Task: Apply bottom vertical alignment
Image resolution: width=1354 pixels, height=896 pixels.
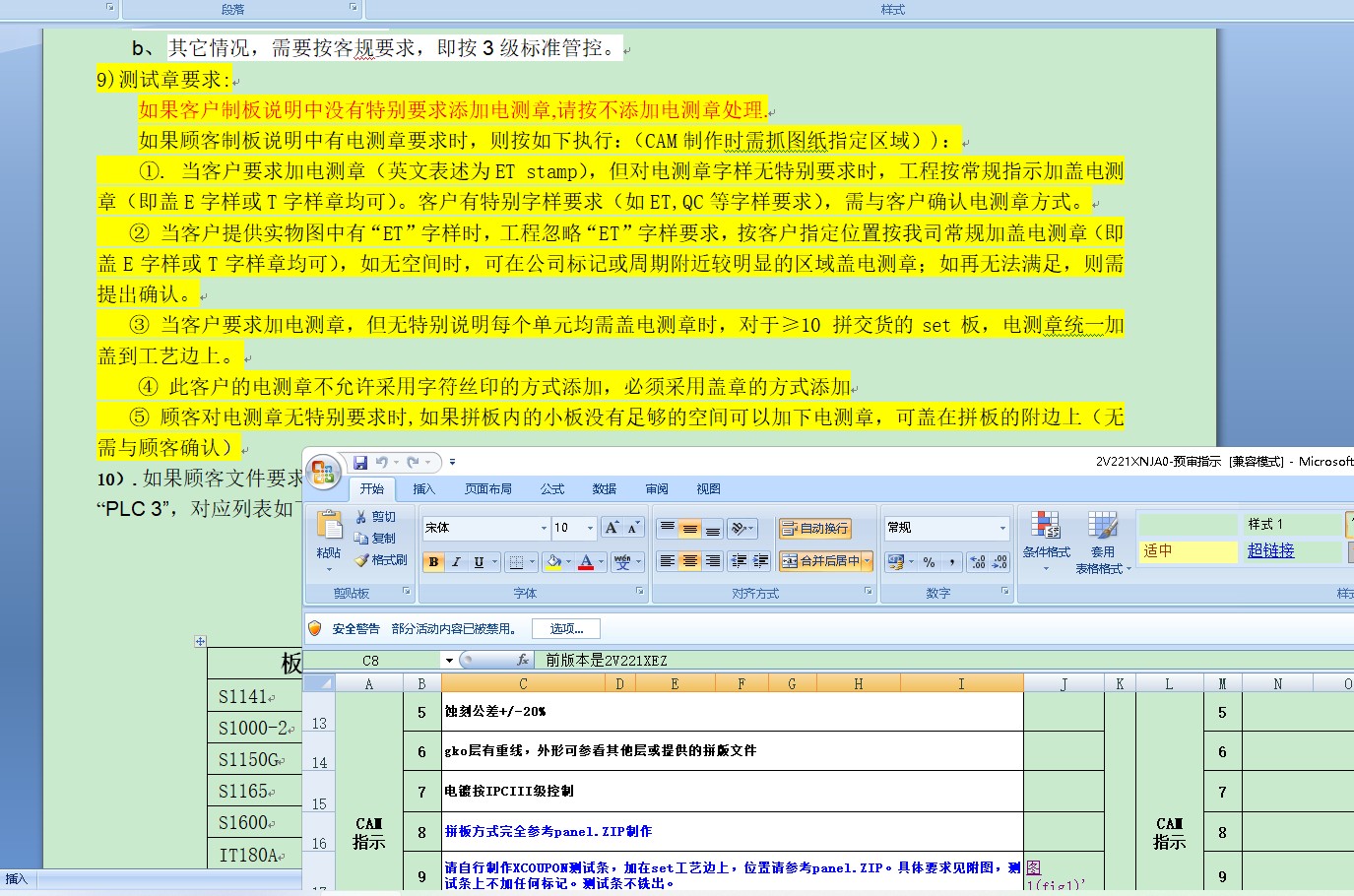Action: (712, 529)
